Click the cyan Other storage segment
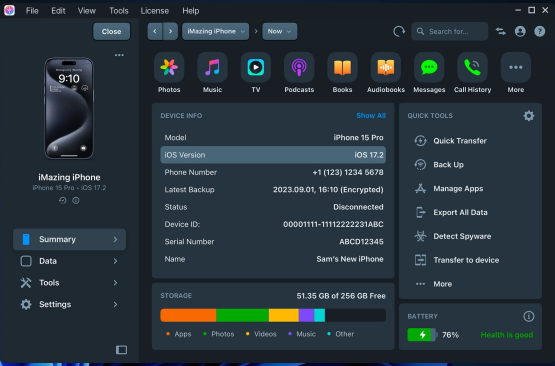Image resolution: width=555 pixels, height=366 pixels. point(320,315)
